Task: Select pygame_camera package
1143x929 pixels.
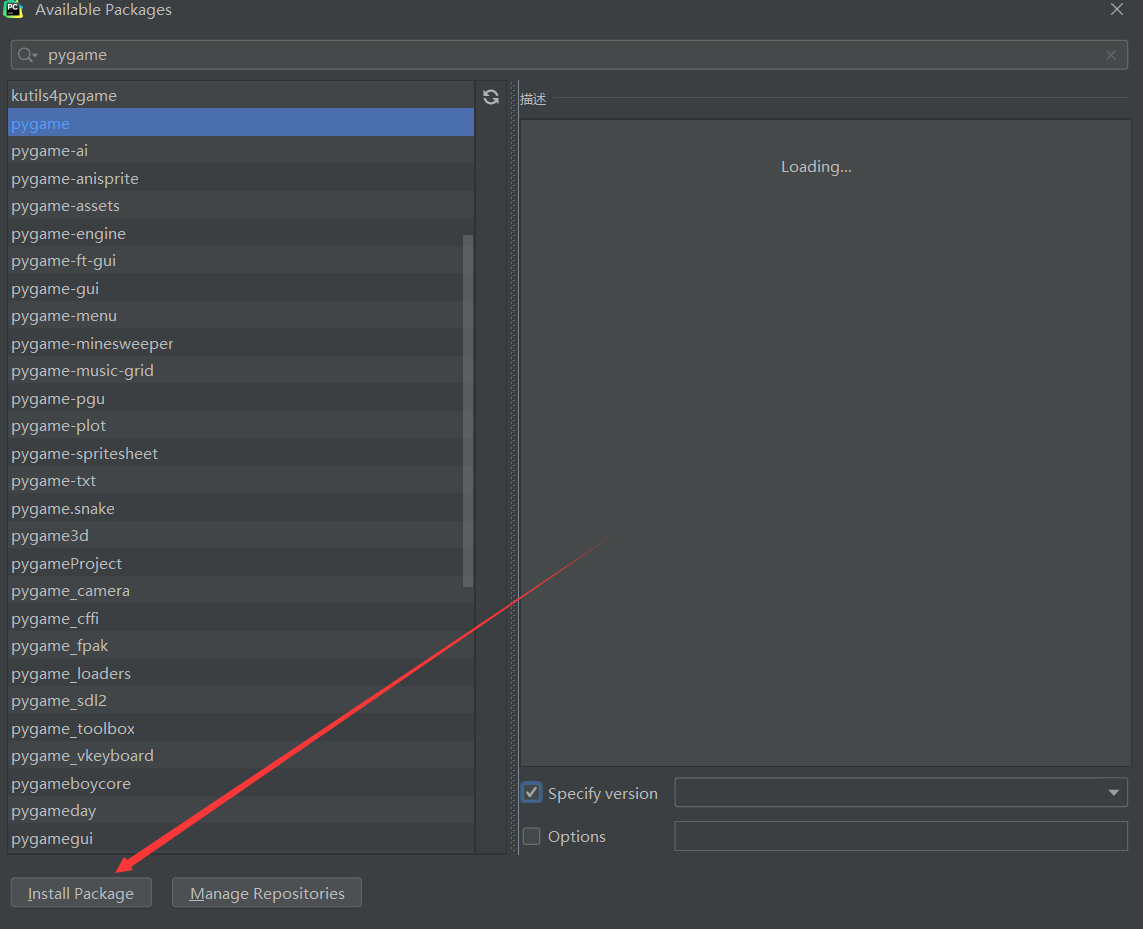Action: [241, 591]
